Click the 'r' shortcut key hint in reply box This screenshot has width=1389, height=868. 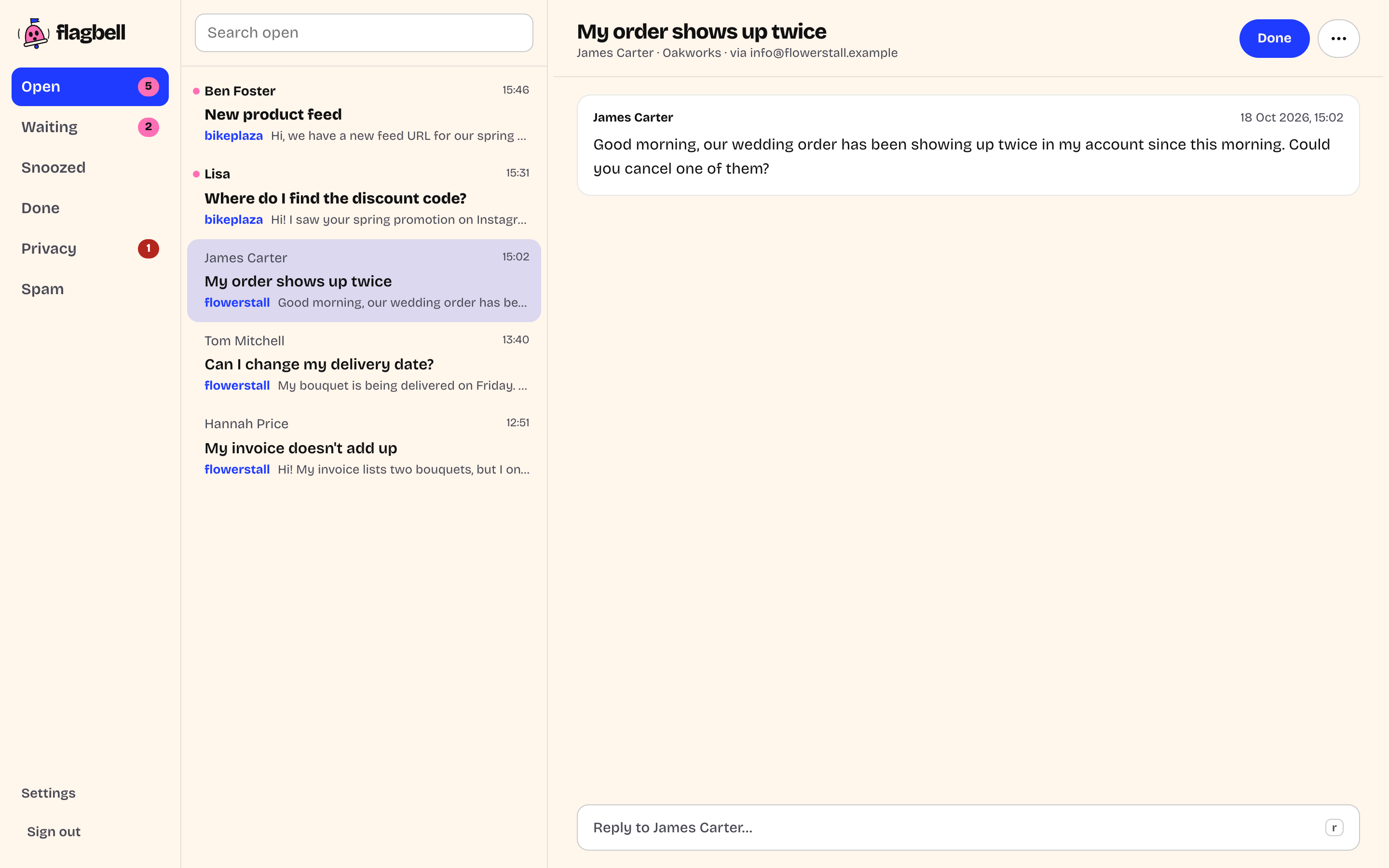(1334, 827)
